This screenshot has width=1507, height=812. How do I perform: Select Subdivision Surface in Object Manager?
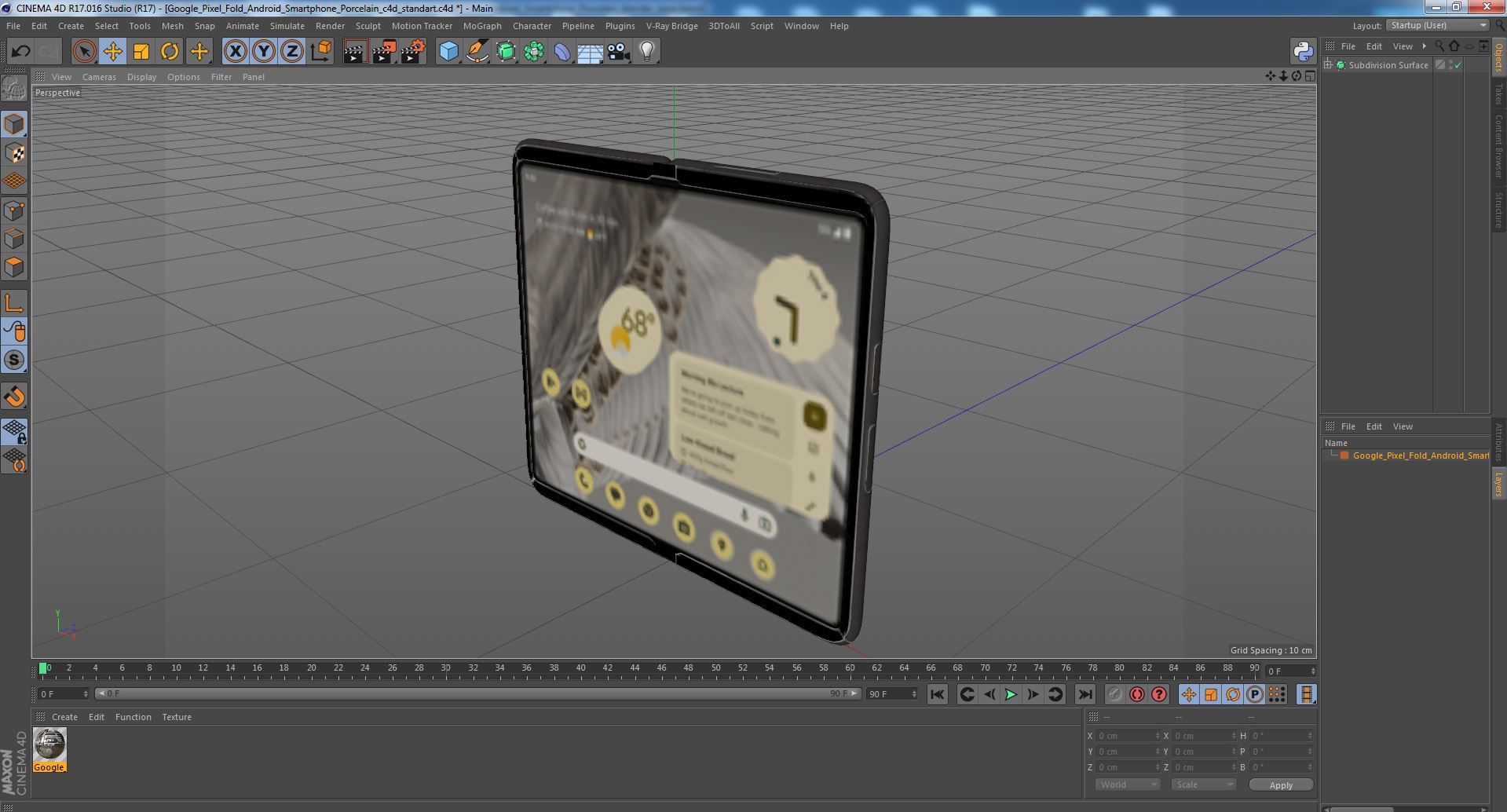point(1388,65)
